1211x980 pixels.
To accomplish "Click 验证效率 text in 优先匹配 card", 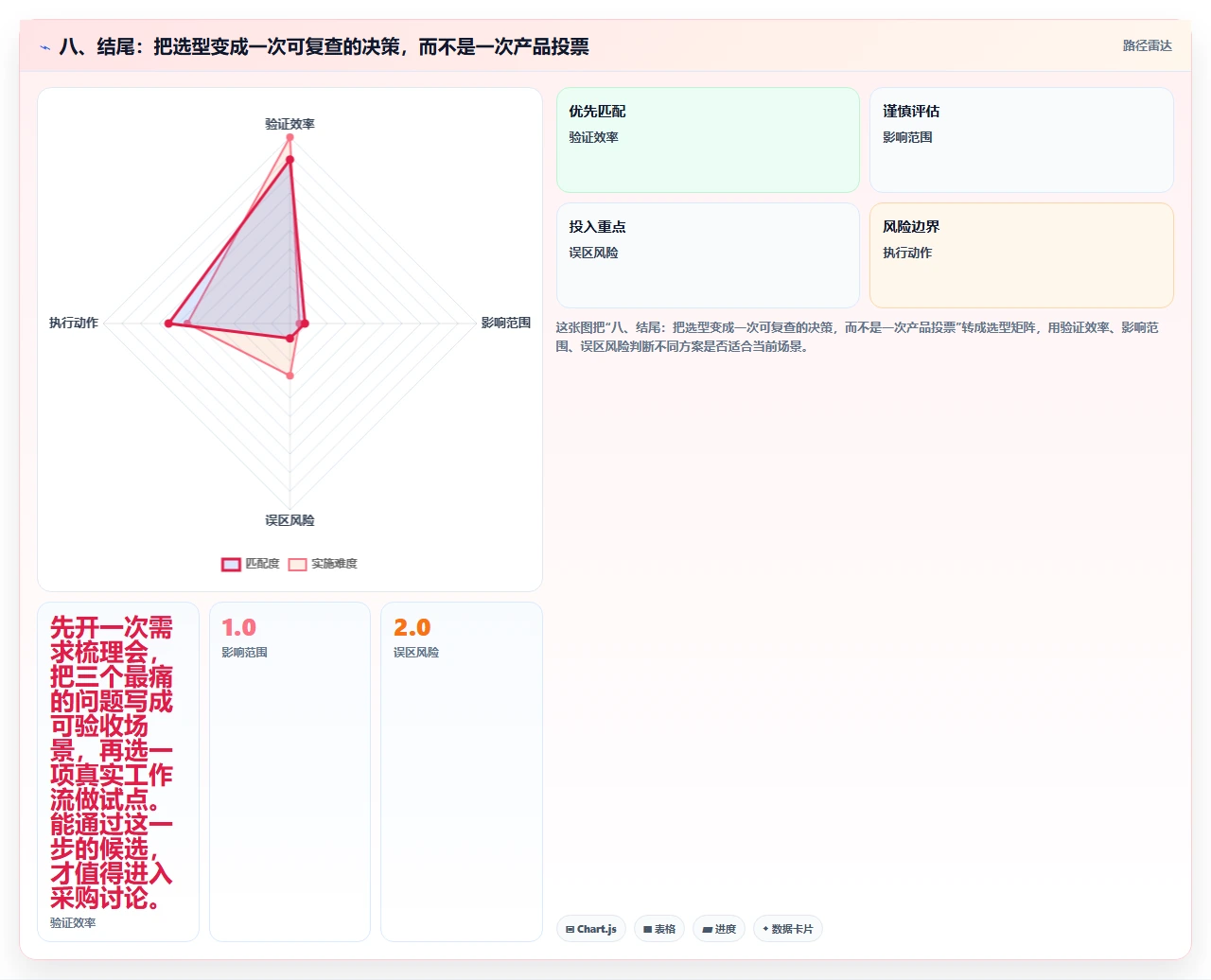I will pyautogui.click(x=593, y=137).
